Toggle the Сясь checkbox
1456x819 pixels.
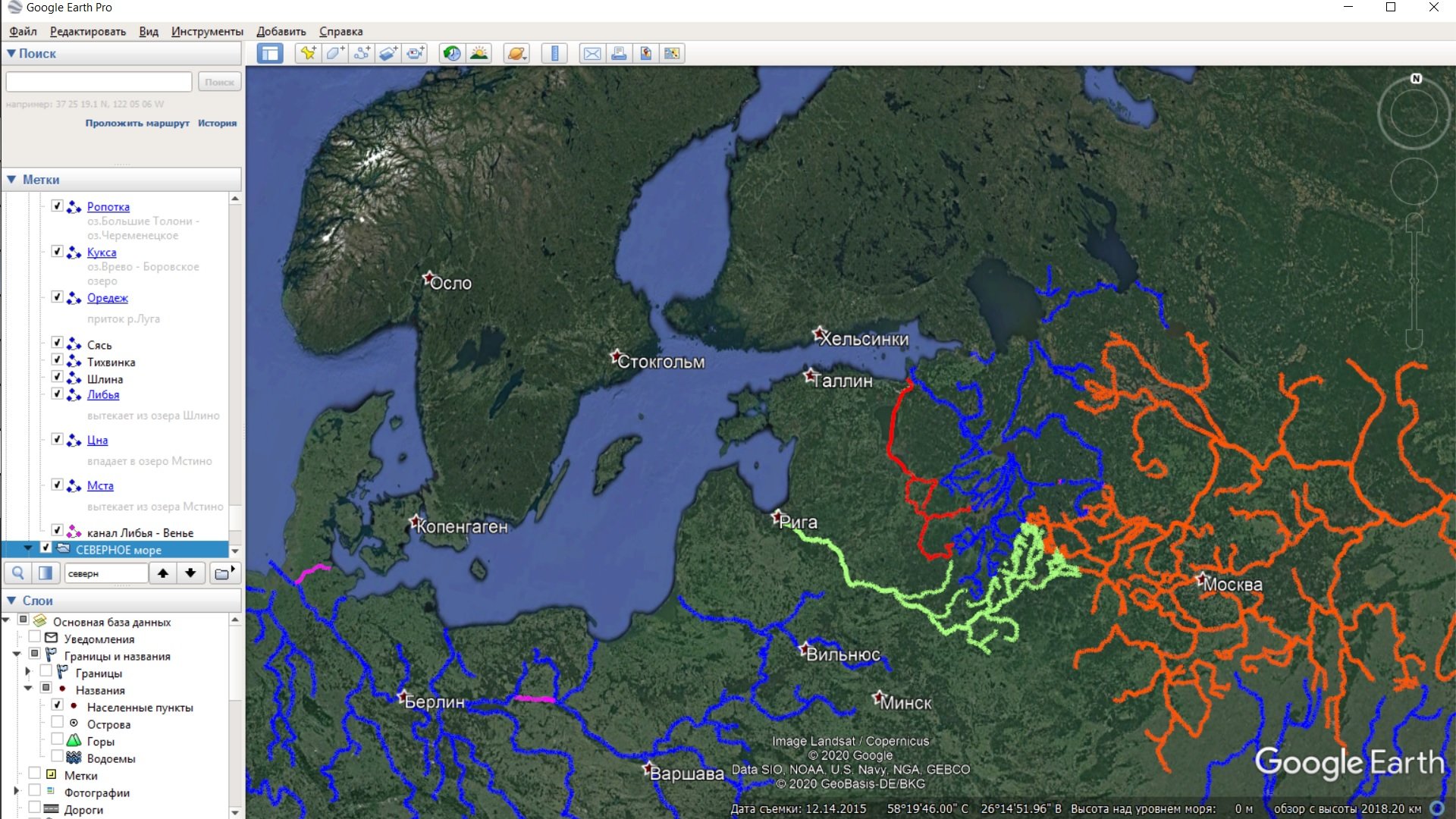click(57, 343)
